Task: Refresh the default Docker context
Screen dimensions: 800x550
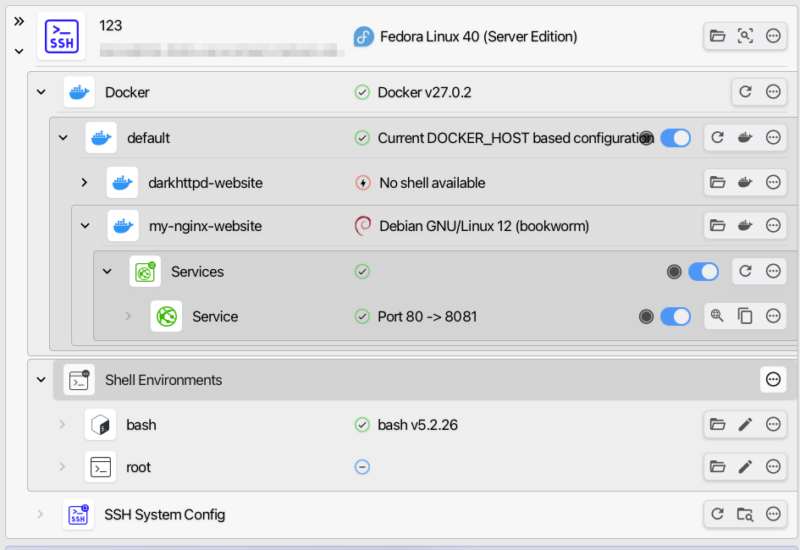Action: point(717,137)
